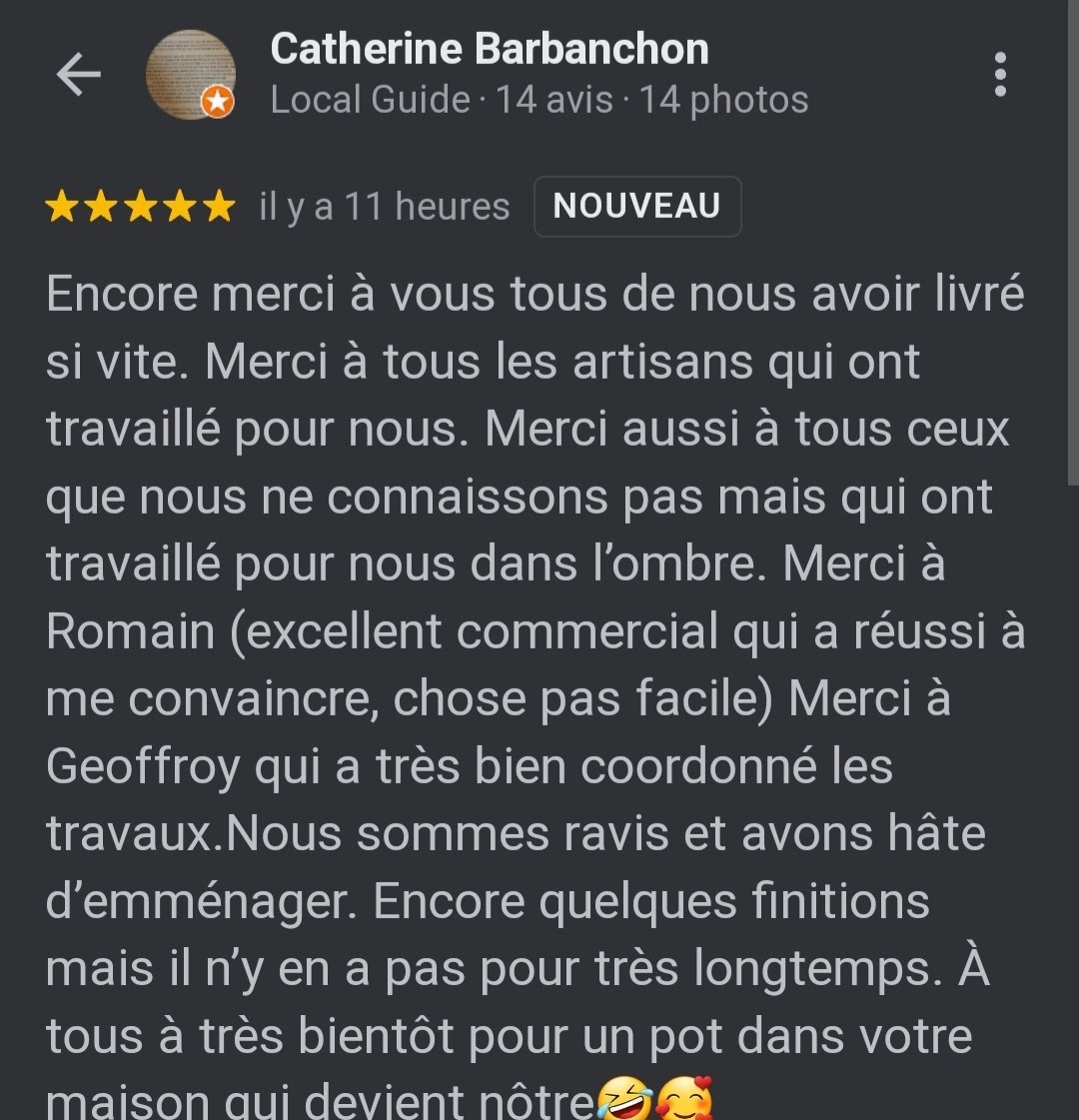Open Catherine Barbanchon's profile picture
The width and height of the screenshot is (1079, 1120).
tap(191, 74)
